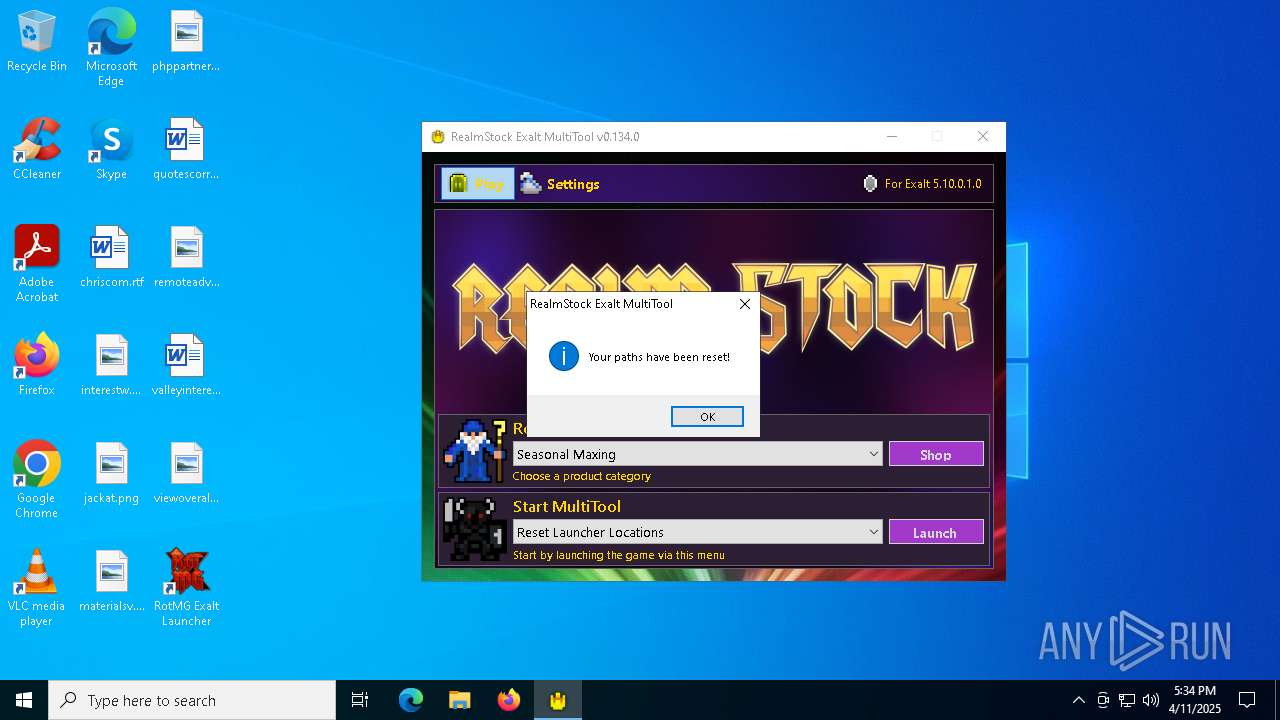Open File Explorer from the taskbar
Image resolution: width=1280 pixels, height=720 pixels.
459,700
